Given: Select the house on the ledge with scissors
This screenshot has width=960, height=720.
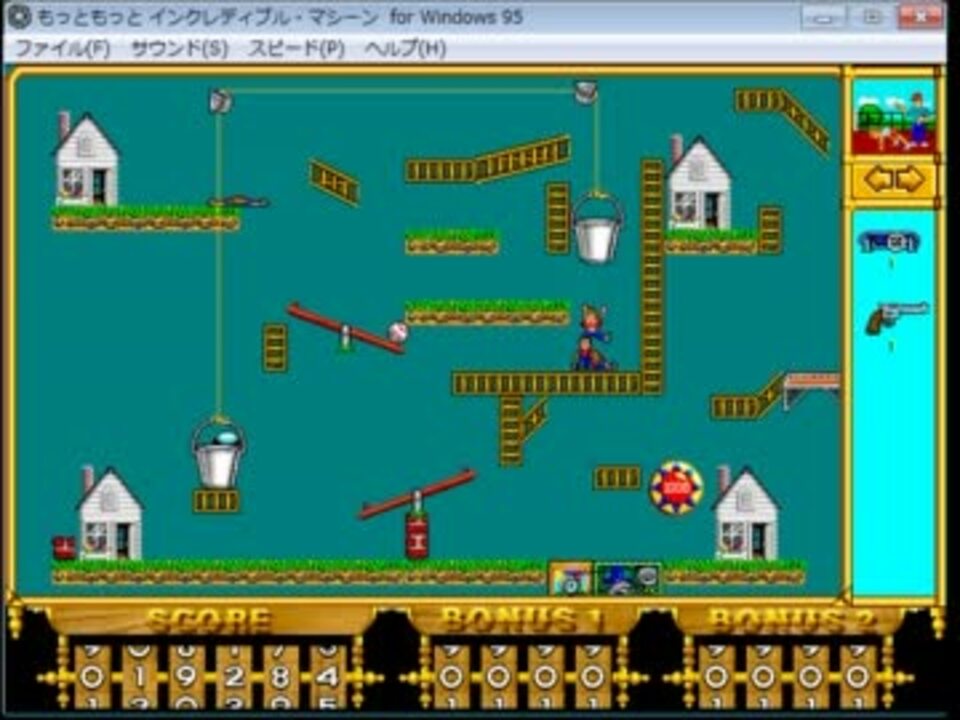Looking at the screenshot, I should (x=86, y=159).
